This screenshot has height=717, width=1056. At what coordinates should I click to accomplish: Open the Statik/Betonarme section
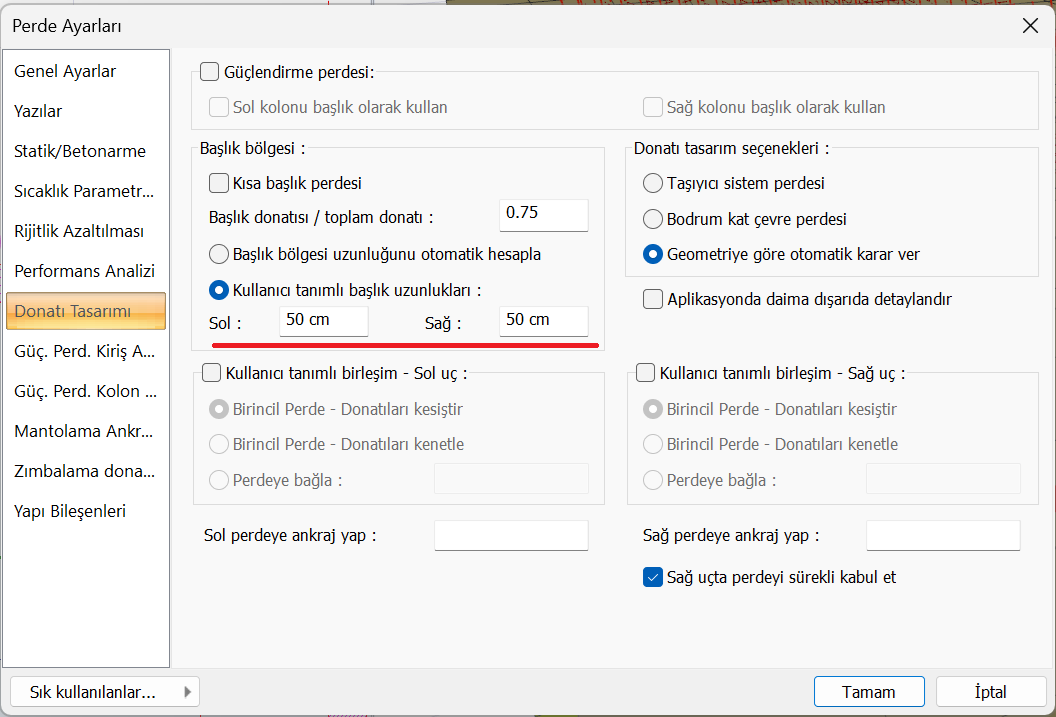click(80, 152)
